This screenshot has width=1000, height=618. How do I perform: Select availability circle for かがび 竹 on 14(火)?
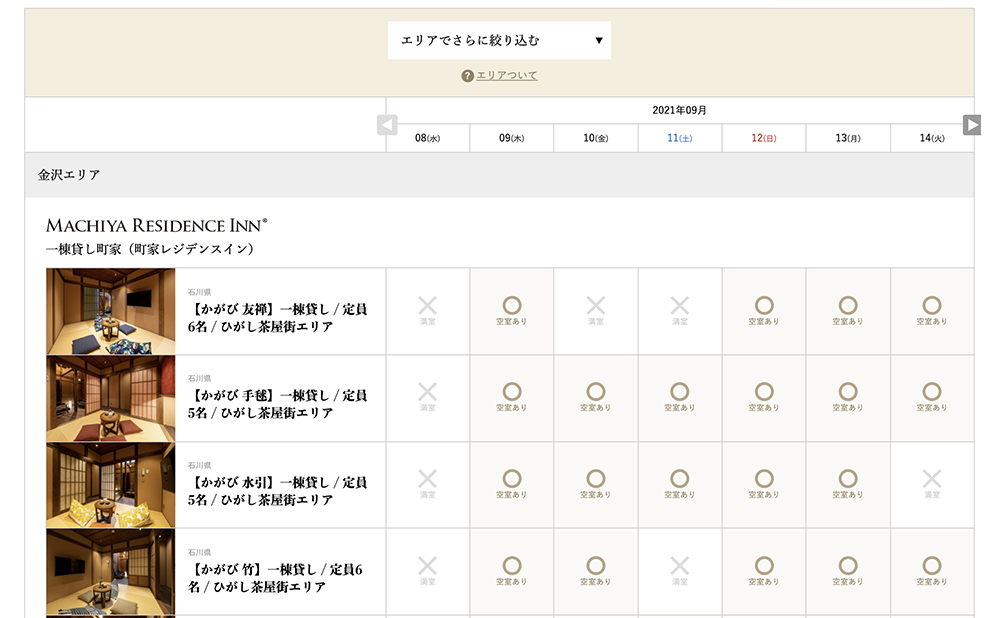(x=932, y=566)
